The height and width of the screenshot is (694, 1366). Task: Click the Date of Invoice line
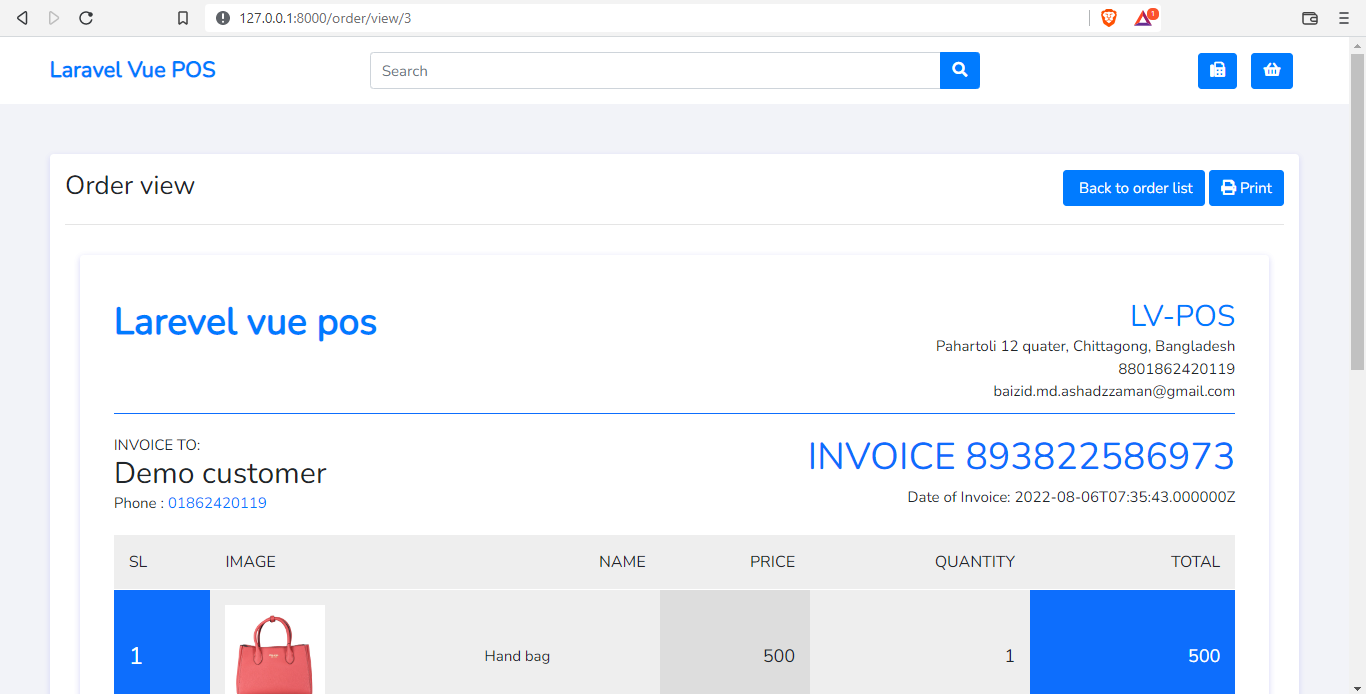point(1071,497)
